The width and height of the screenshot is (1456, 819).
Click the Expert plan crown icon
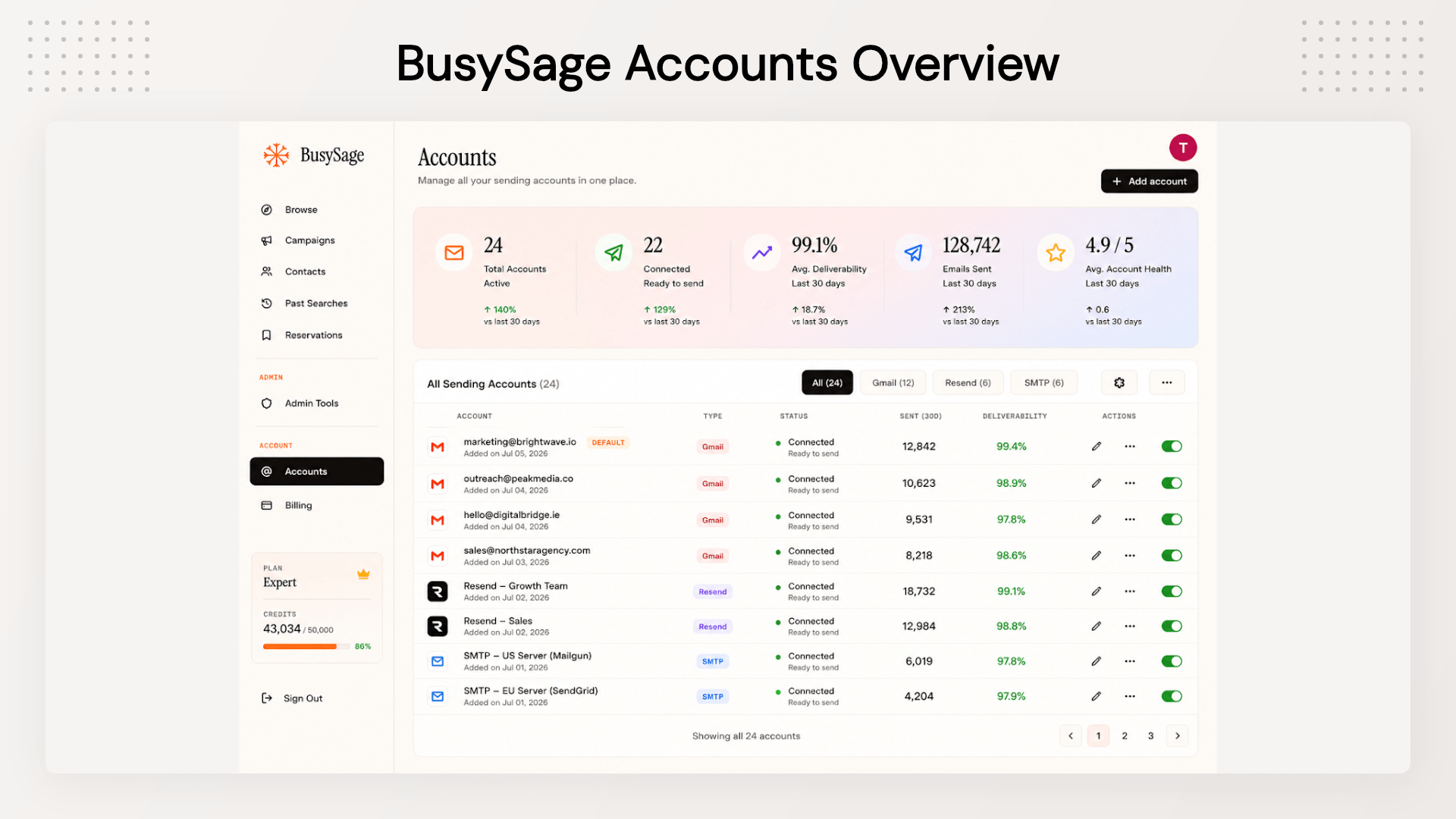(x=363, y=574)
